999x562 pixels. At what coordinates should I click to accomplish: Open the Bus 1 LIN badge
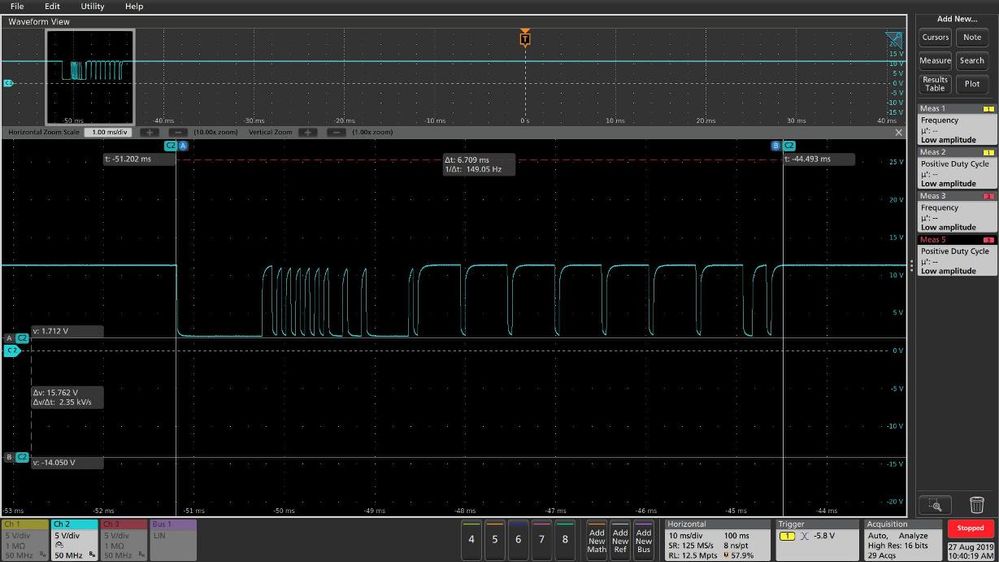pos(173,540)
